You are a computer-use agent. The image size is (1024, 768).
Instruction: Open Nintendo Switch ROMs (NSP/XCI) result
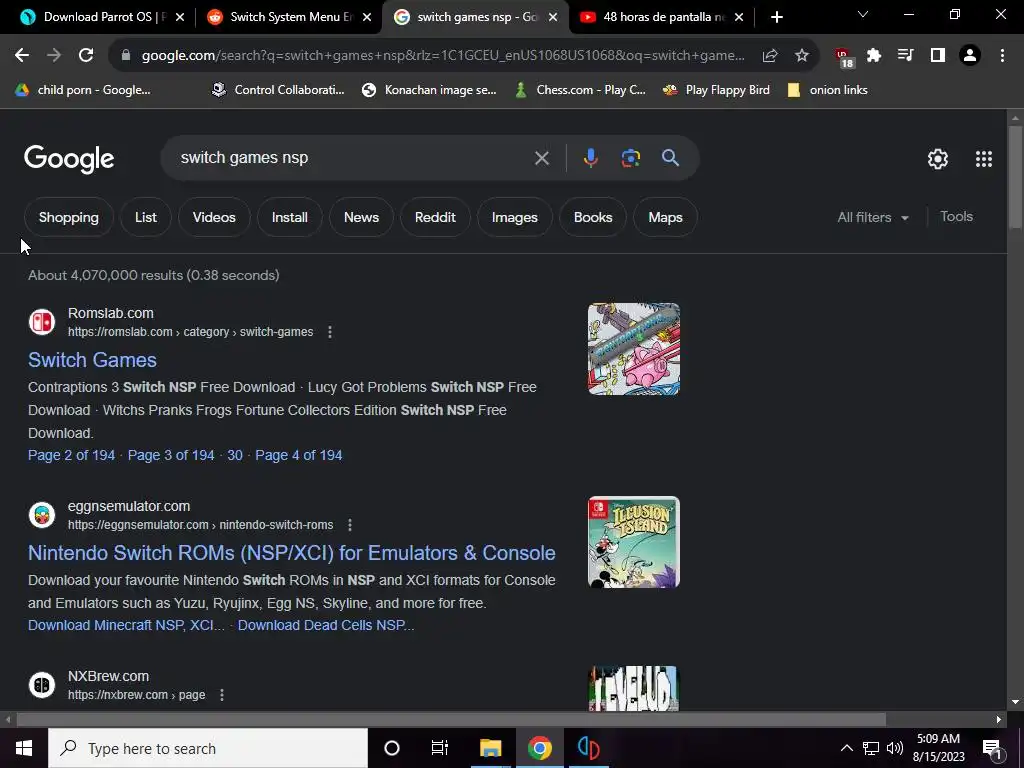(292, 553)
